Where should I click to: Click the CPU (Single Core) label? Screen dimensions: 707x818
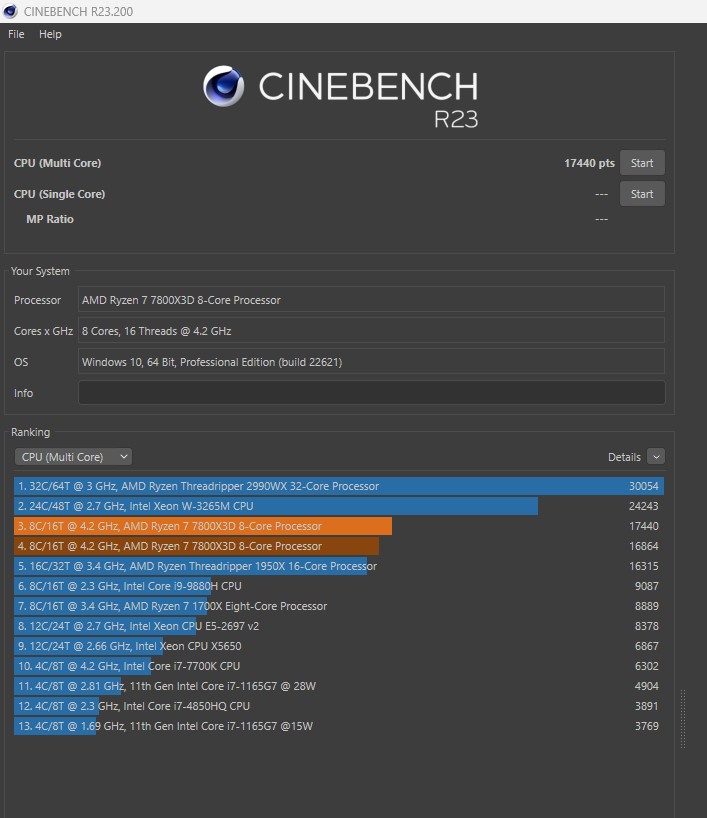point(59,194)
